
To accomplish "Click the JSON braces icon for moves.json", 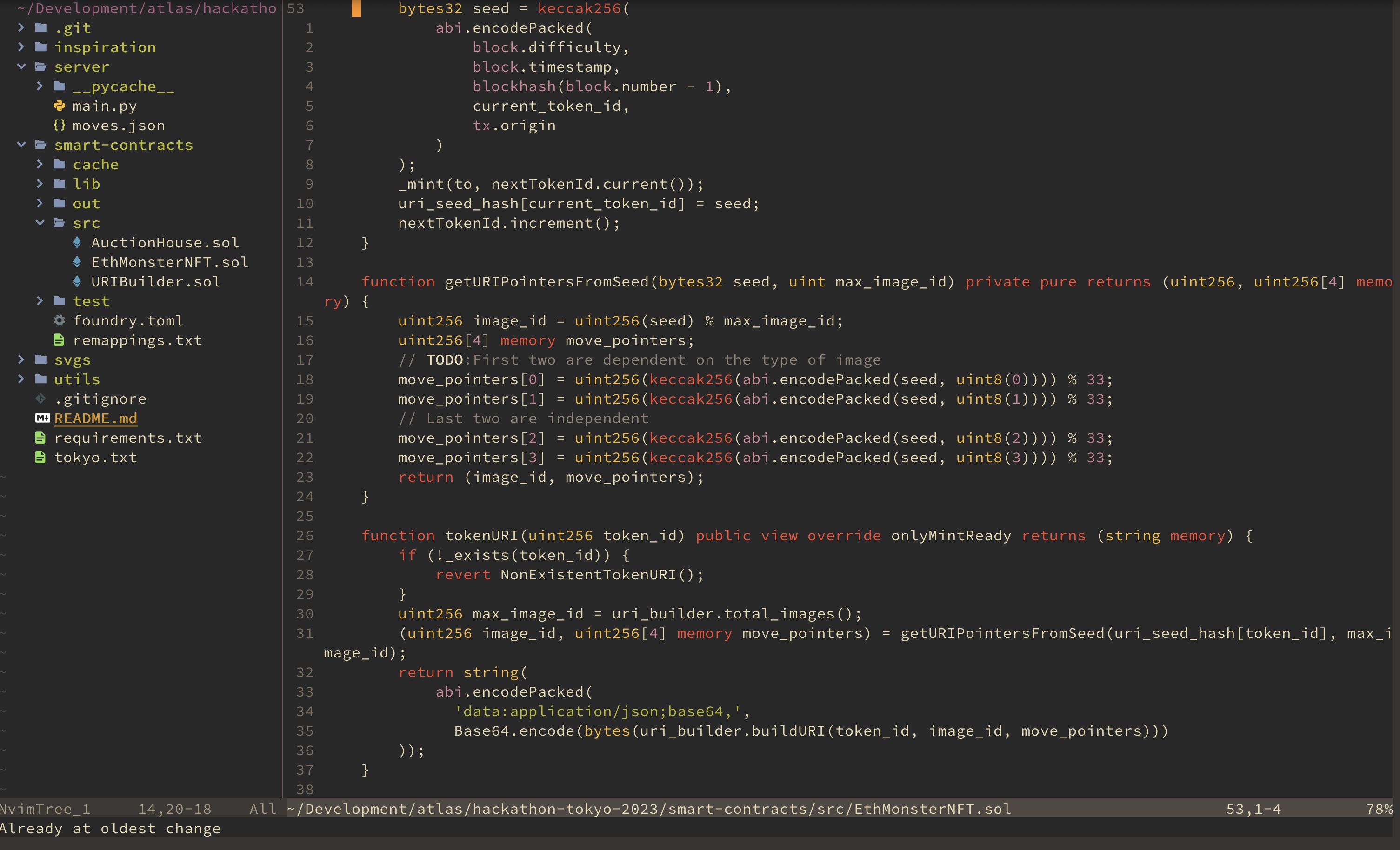I will point(59,125).
